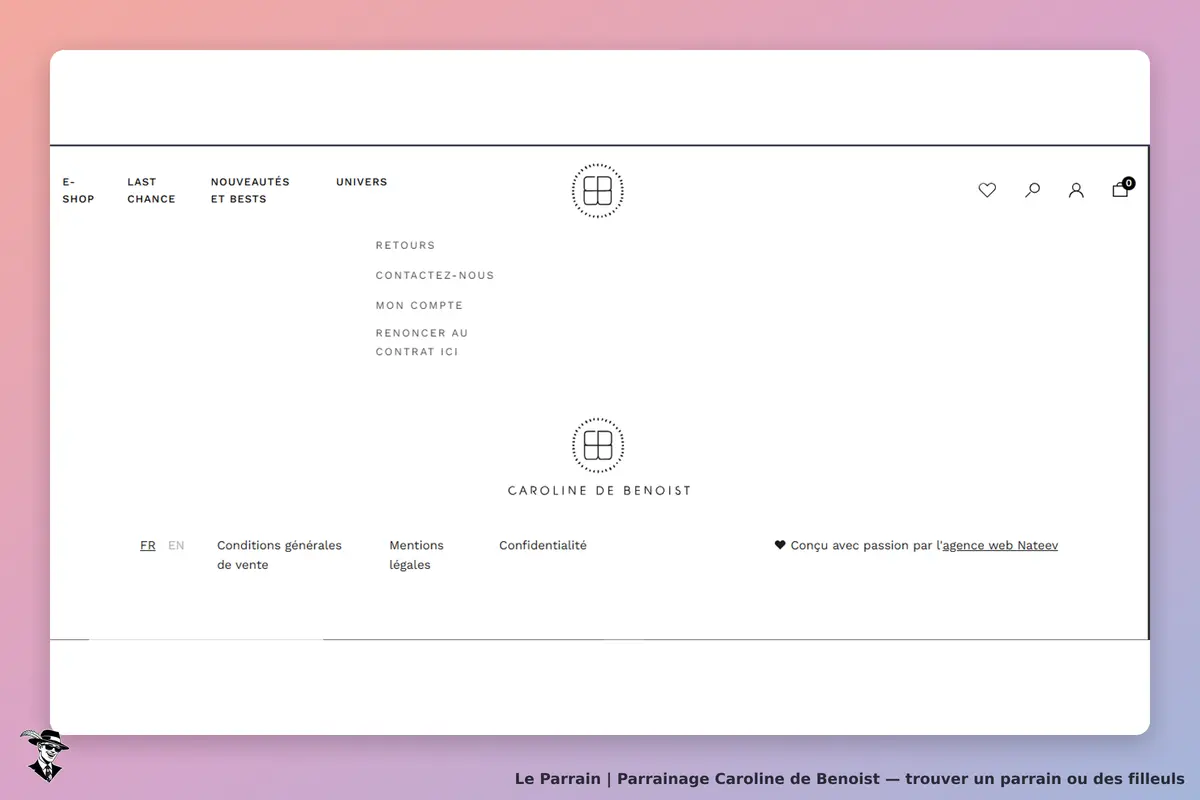Switch language to FR
This screenshot has height=800, width=1200.
point(148,545)
